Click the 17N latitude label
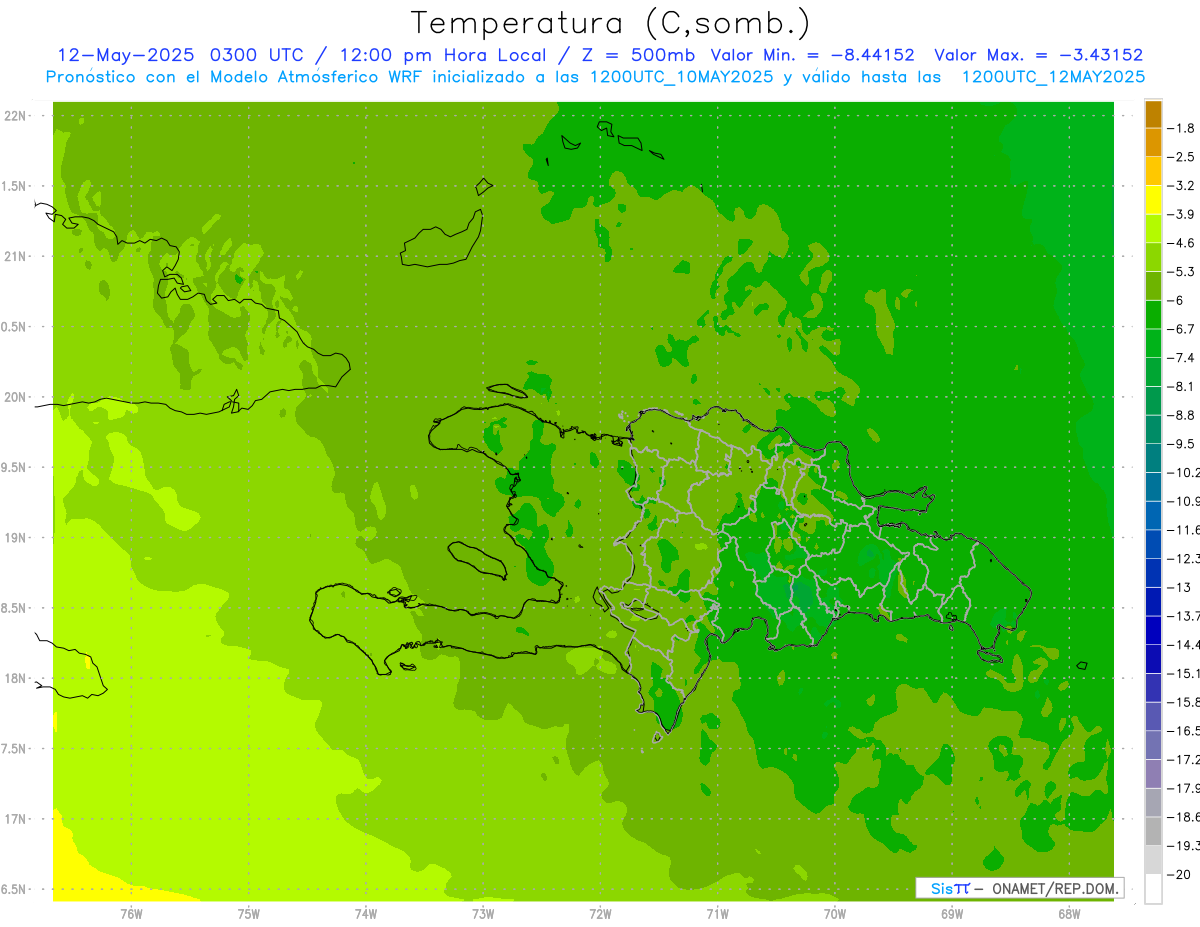Image resolution: width=1200 pixels, height=927 pixels. coord(16,819)
